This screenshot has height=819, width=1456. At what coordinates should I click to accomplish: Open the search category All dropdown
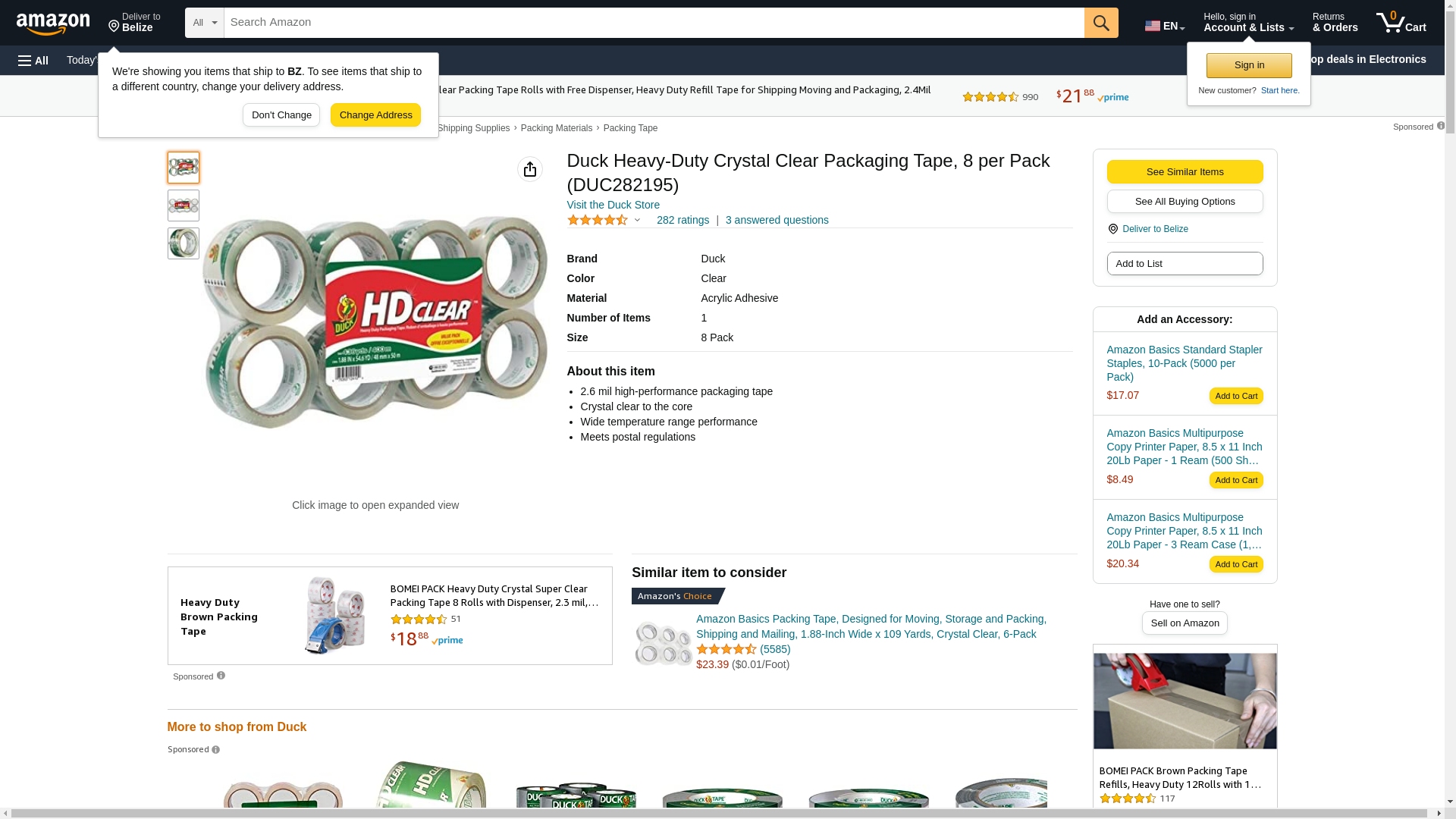[x=204, y=23]
